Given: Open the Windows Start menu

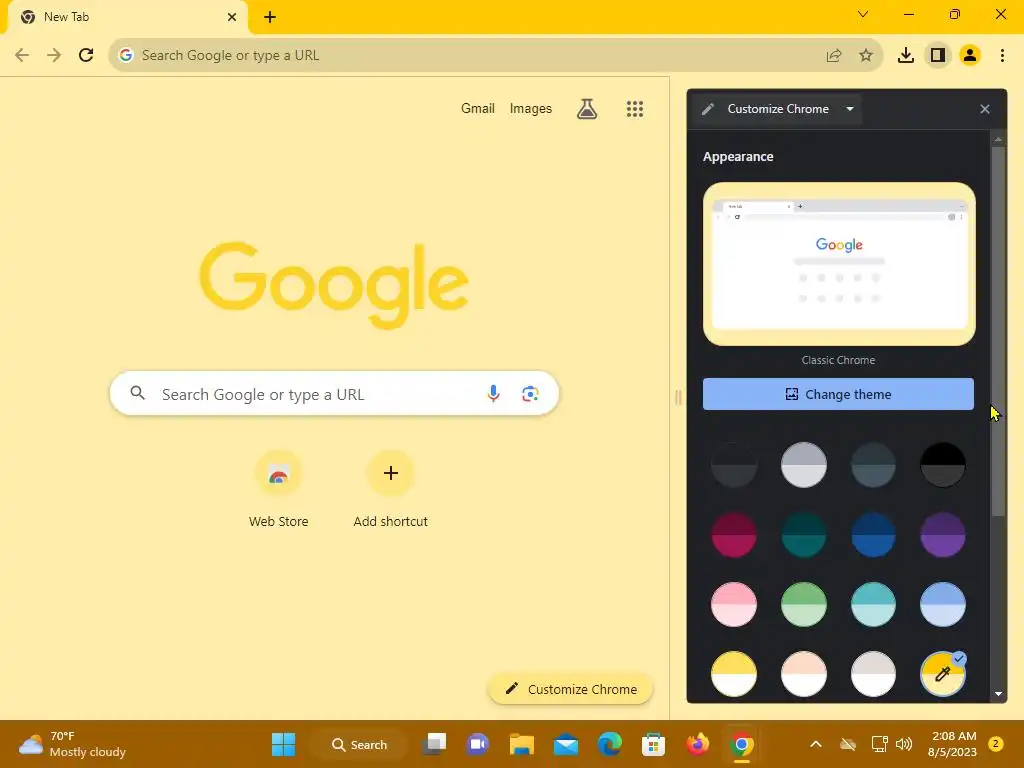Looking at the screenshot, I should coord(283,744).
